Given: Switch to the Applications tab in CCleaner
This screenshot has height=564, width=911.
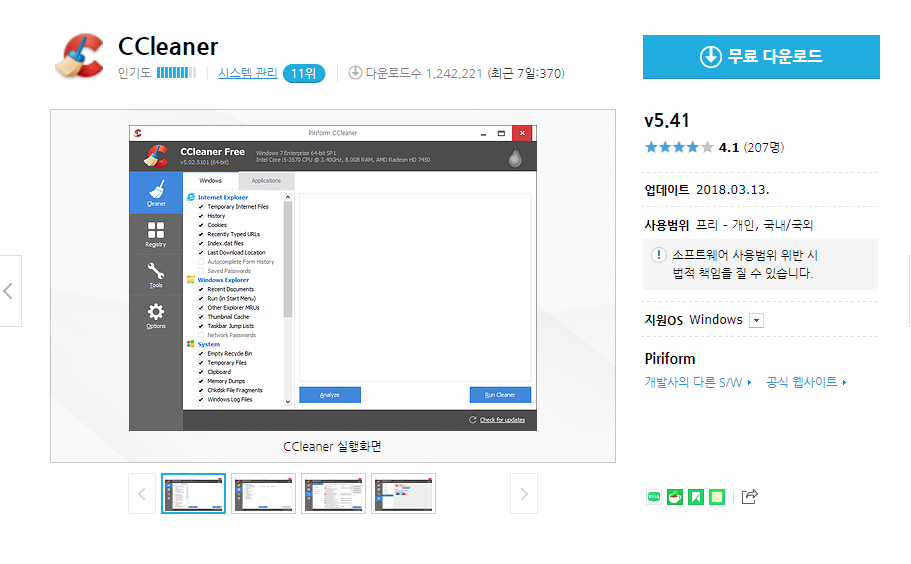Looking at the screenshot, I should tap(266, 181).
